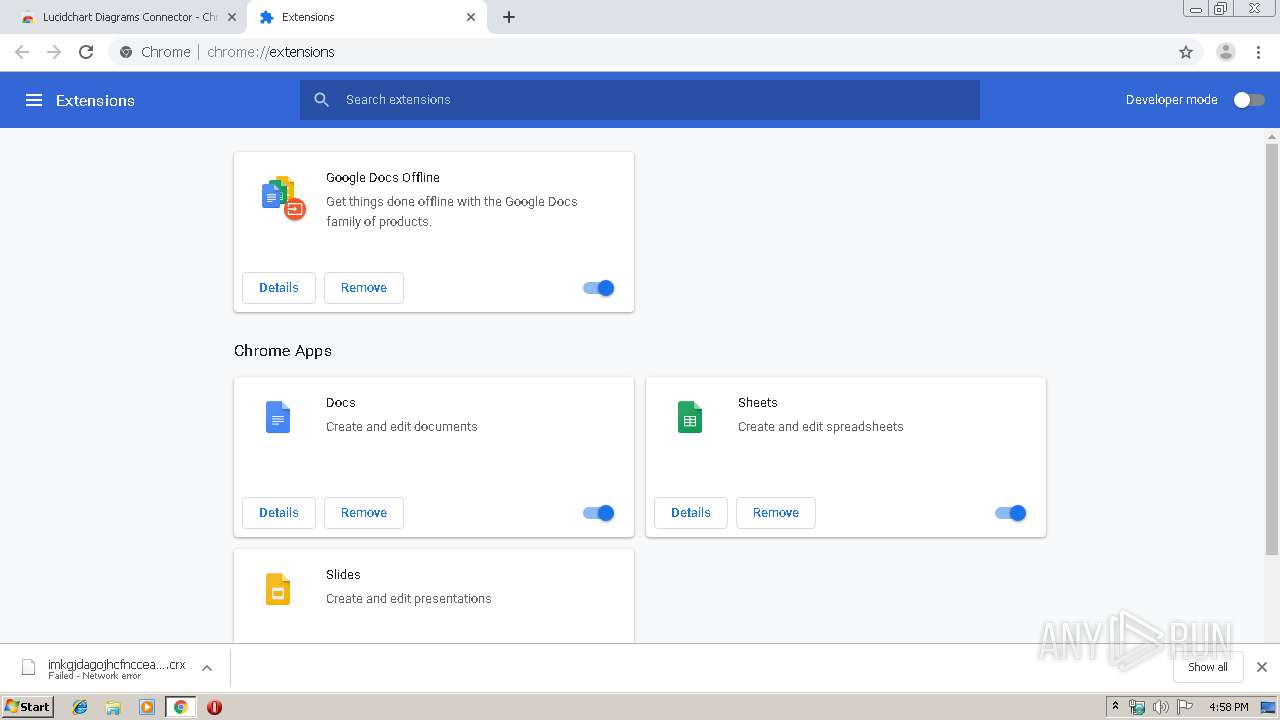Go back to previous page
1280x720 pixels.
pos(22,52)
